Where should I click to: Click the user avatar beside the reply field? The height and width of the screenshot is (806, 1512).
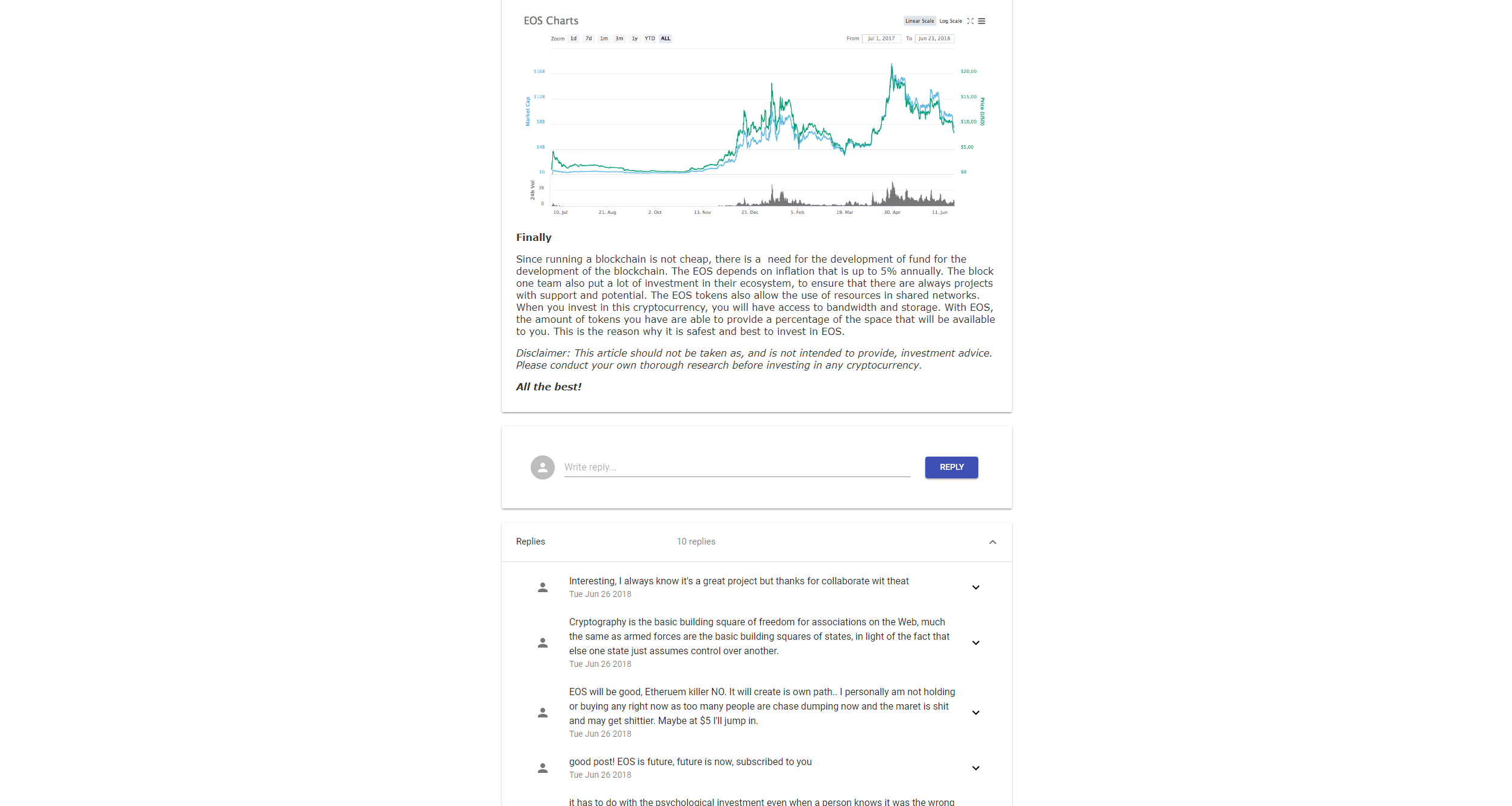coord(542,467)
